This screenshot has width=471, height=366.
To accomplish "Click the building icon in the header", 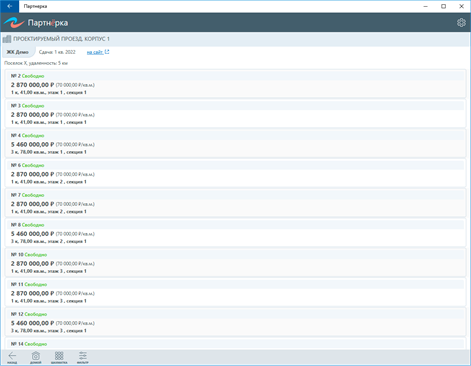I will [x=7, y=39].
